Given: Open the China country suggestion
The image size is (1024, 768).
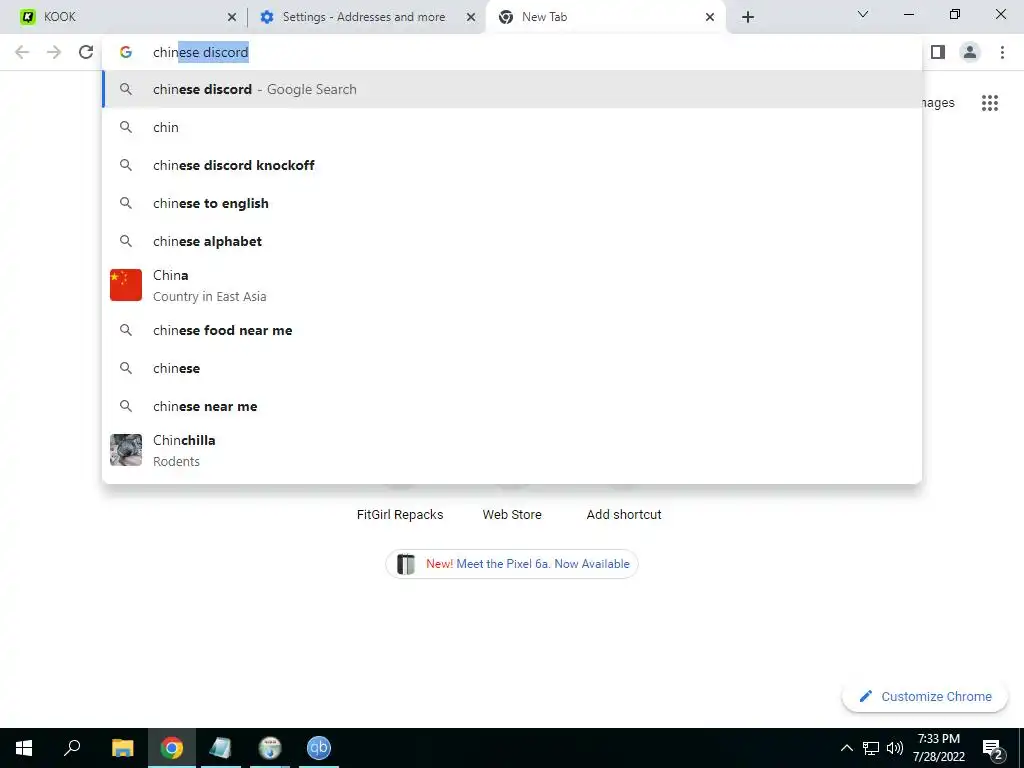Looking at the screenshot, I should (x=512, y=285).
